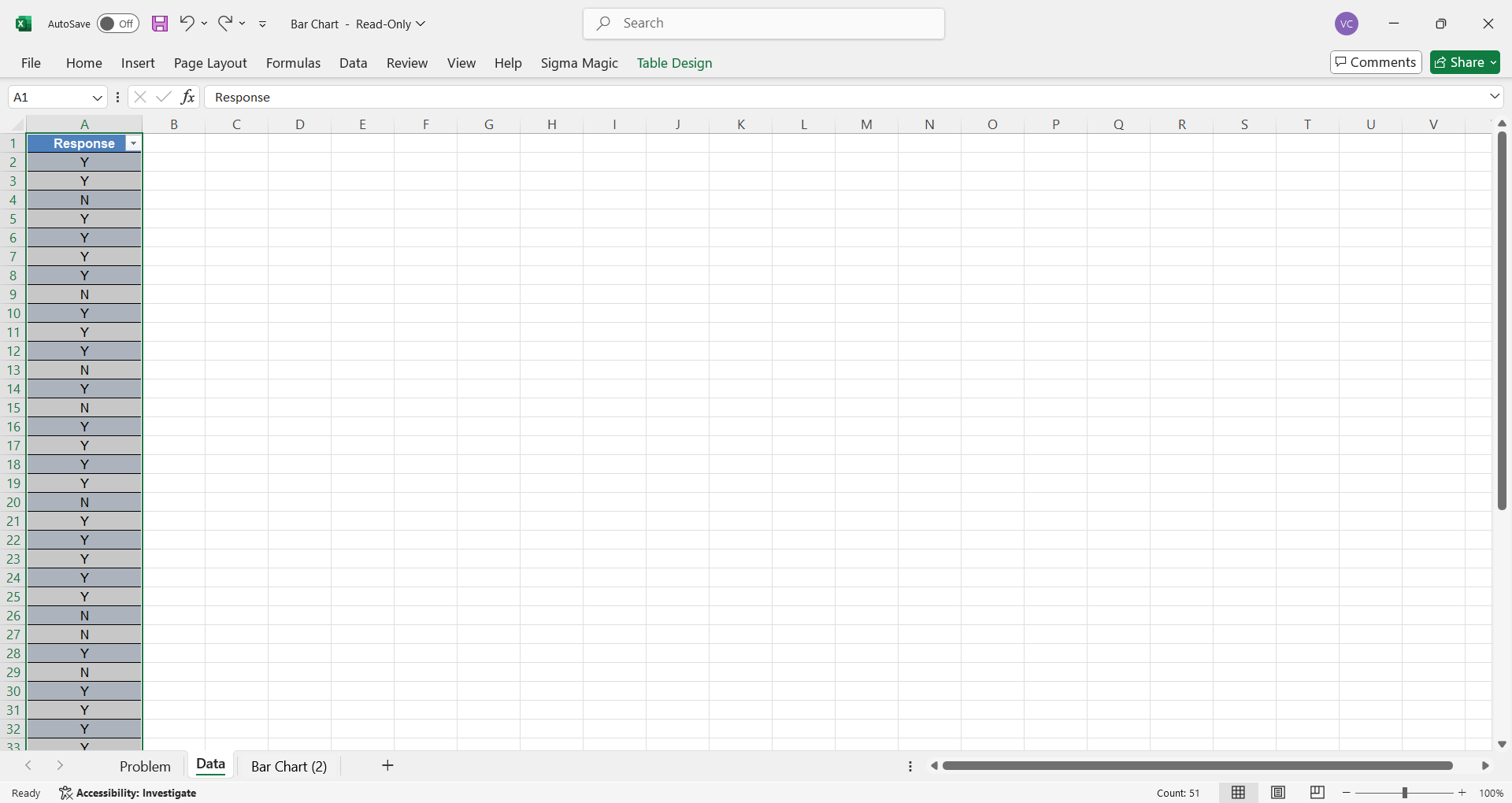Select row 15 header
Image resolution: width=1512 pixels, height=803 pixels.
point(13,408)
